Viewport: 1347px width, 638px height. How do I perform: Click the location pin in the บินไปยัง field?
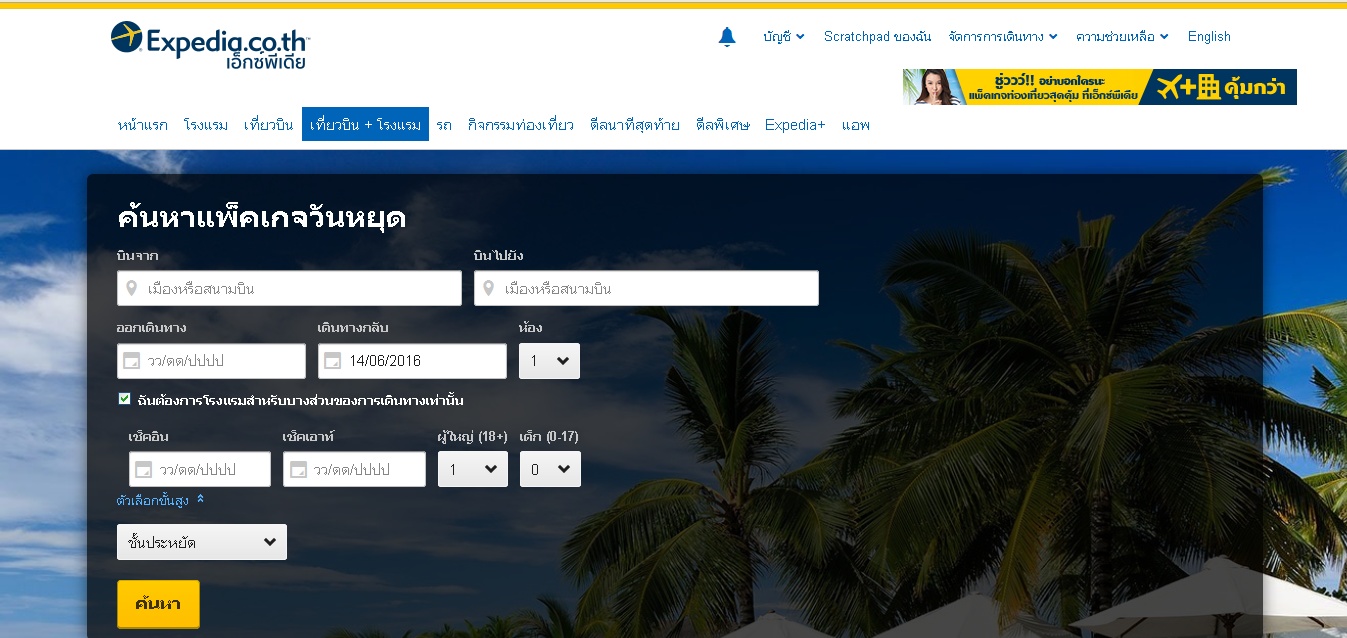click(x=488, y=289)
